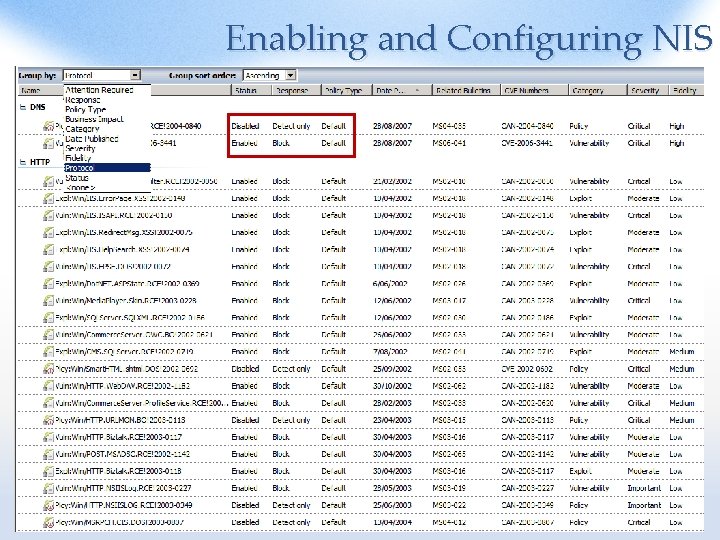The width and height of the screenshot is (720, 540).
Task: Click the icon next to the HelpSearch XSS signature
Action: [x=48, y=250]
